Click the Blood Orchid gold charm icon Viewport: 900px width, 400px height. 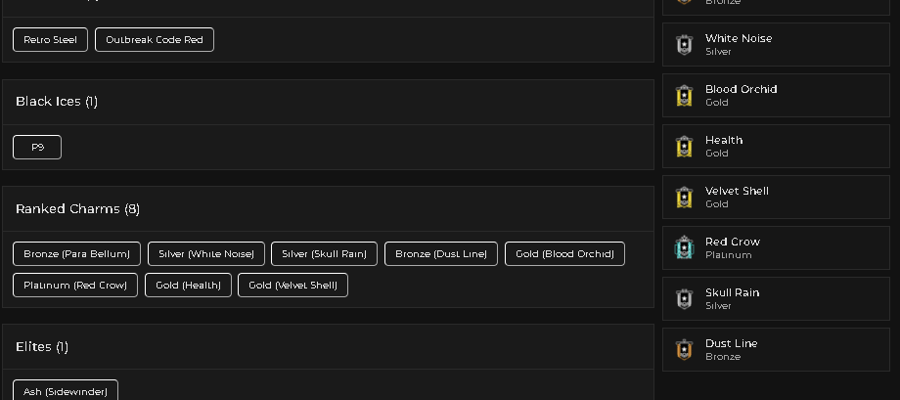(x=684, y=96)
